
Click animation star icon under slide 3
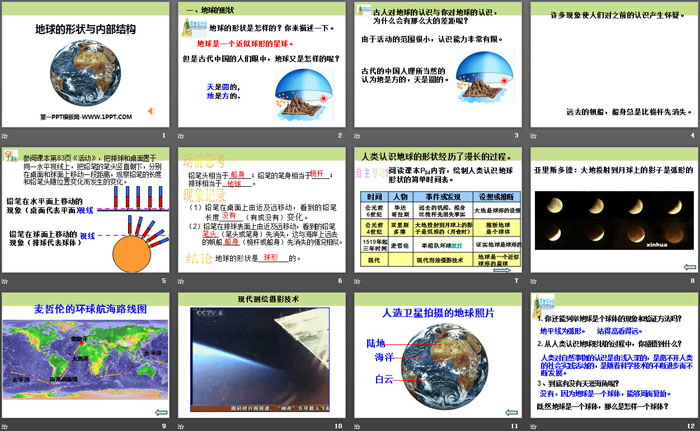(x=357, y=136)
